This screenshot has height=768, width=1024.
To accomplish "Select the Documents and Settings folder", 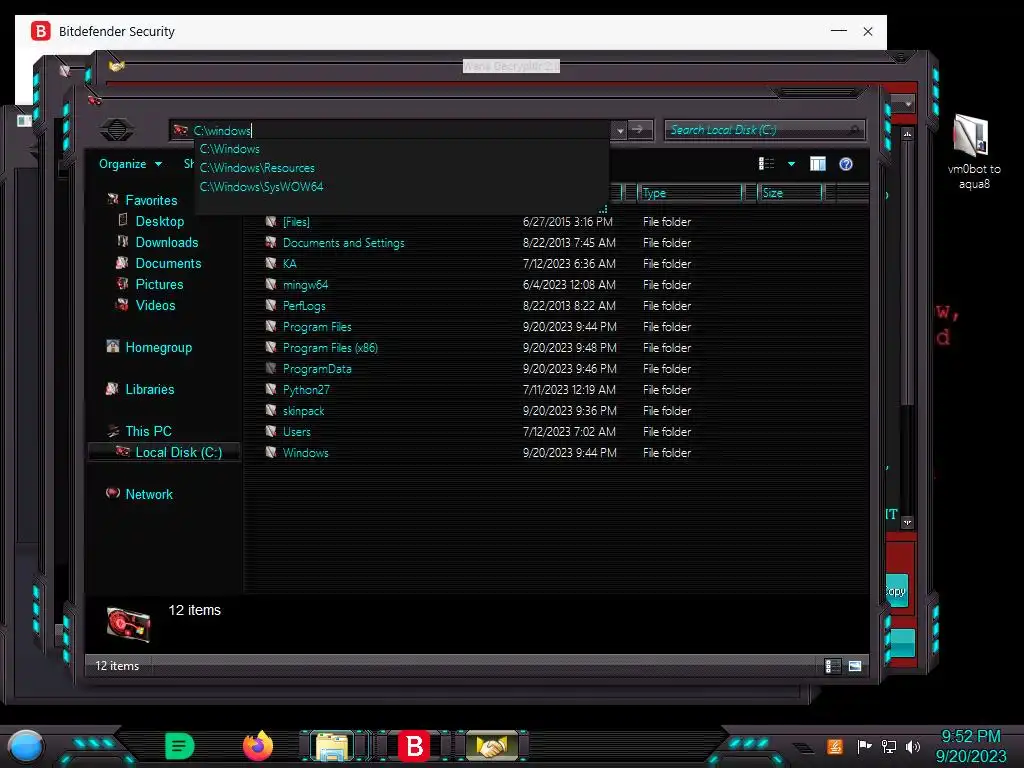I will click(x=344, y=243).
